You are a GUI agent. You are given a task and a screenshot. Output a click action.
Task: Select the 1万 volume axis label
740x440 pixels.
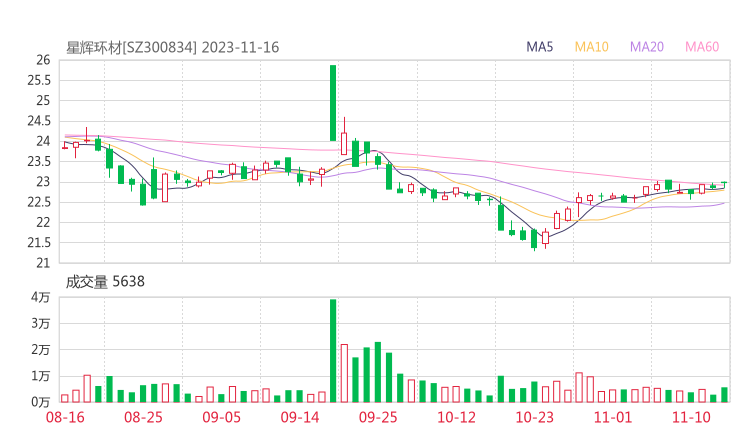tap(41, 376)
